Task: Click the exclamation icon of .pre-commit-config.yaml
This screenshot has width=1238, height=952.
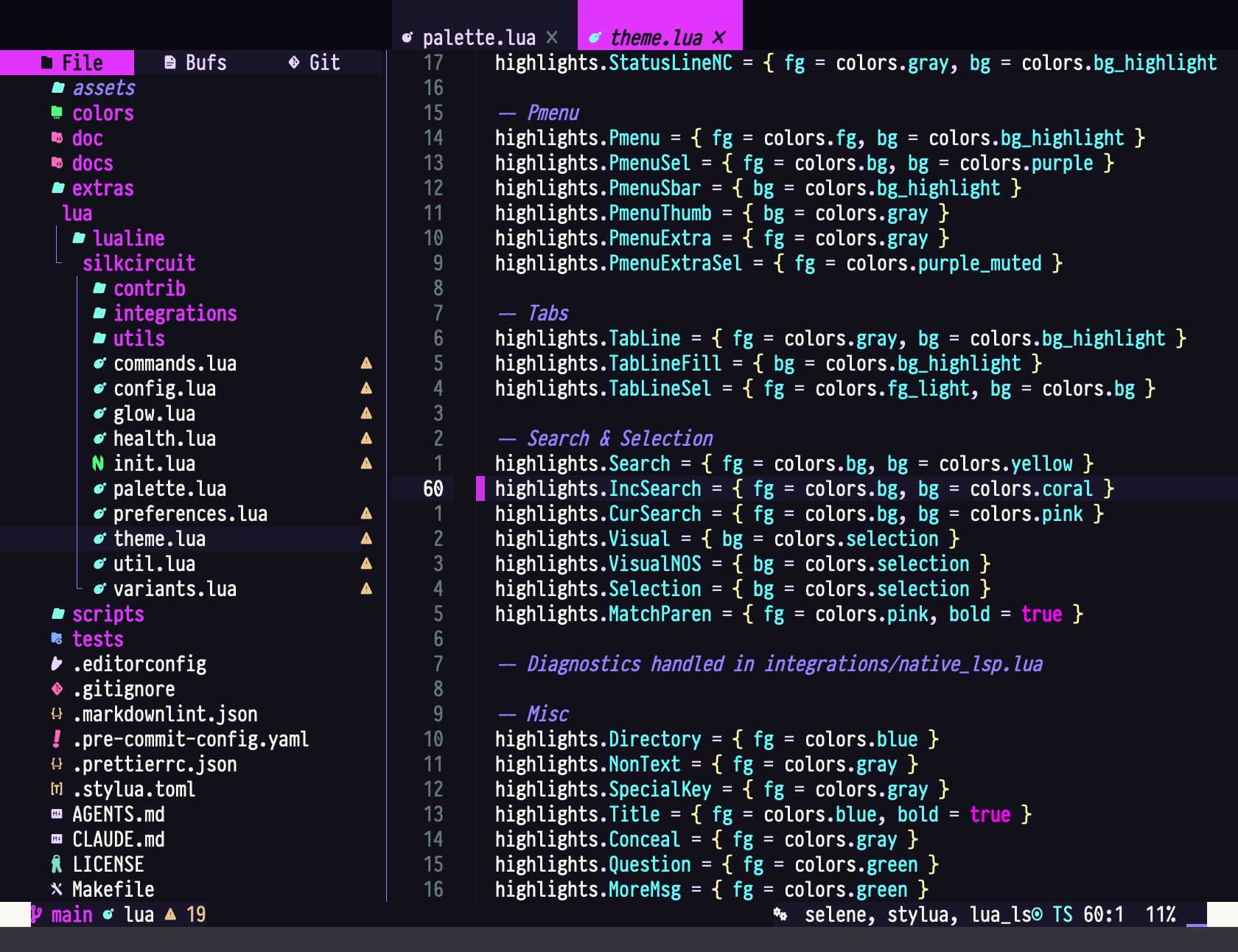Action: coord(57,739)
